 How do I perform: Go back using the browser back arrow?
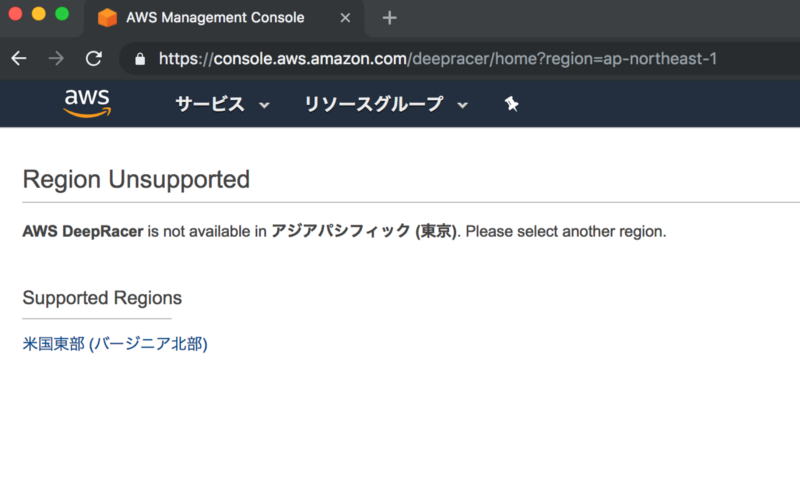tap(18, 58)
